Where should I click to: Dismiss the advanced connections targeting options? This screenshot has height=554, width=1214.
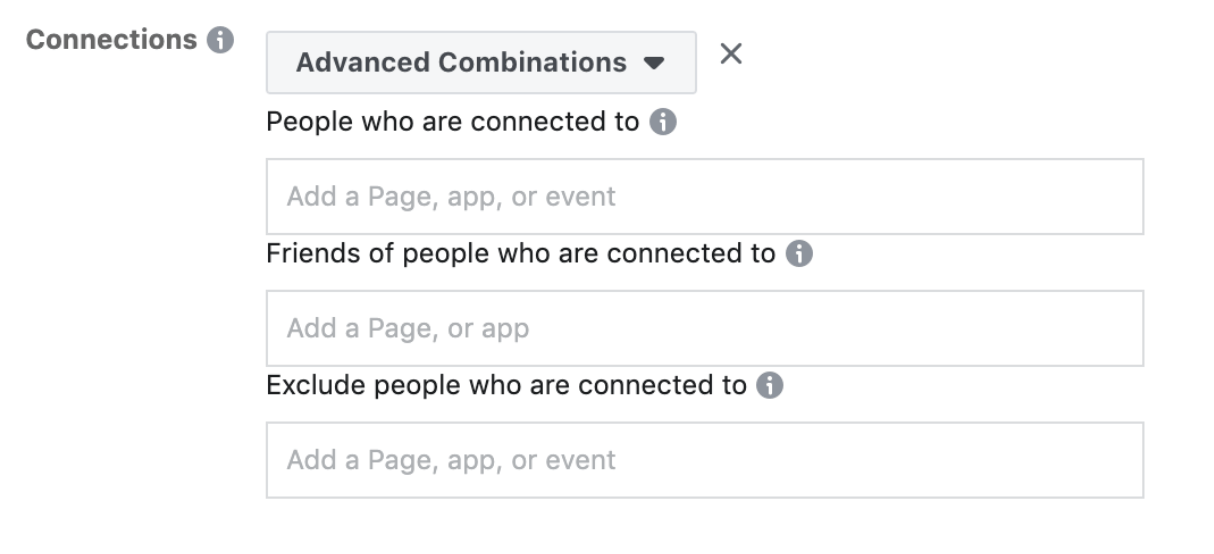click(x=731, y=54)
